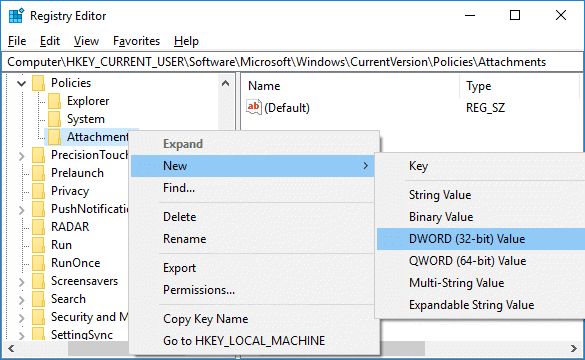
Task: Choose Copy Key Name in context menu
Action: [x=253, y=319]
